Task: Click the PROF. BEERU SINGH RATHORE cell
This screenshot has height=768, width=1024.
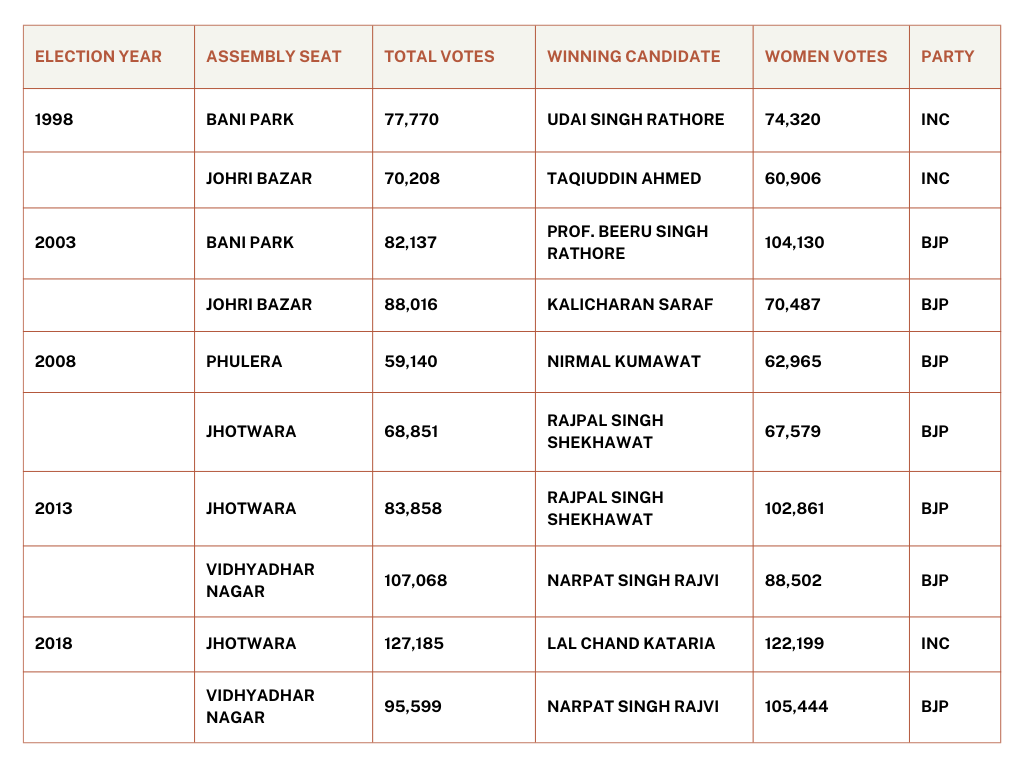Action: [x=644, y=243]
